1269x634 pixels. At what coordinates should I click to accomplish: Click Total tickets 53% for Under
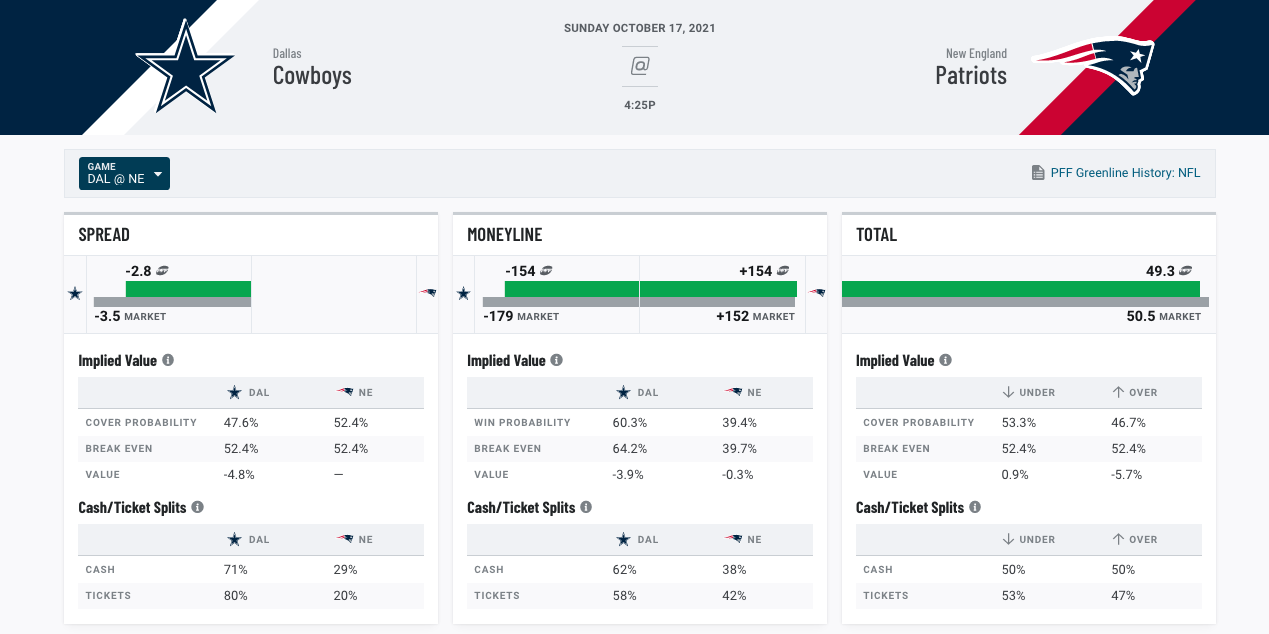(x=1014, y=595)
